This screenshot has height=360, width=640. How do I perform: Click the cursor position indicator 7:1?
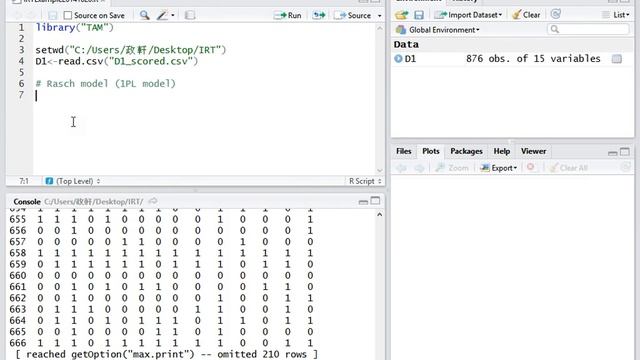[x=24, y=181]
